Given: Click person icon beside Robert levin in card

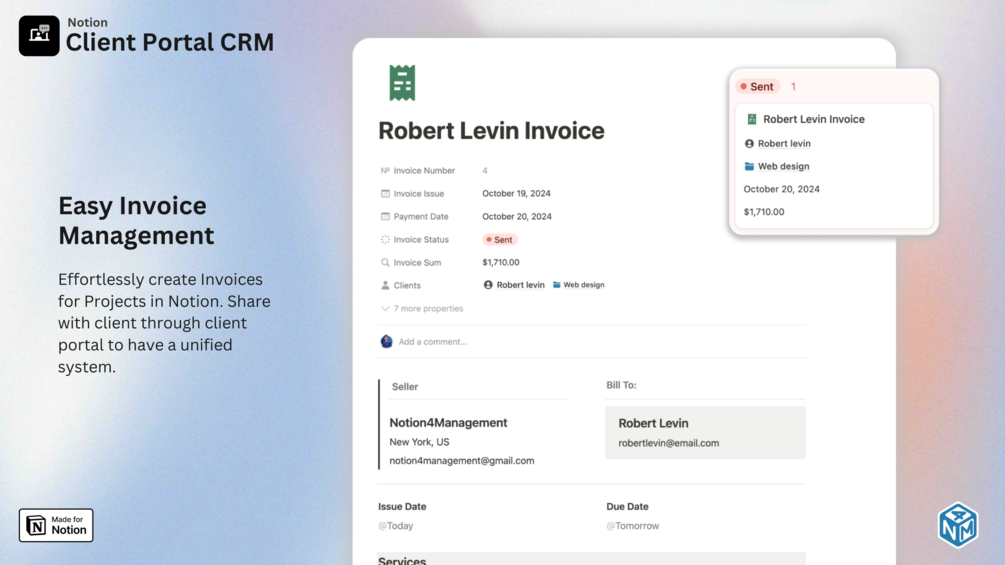Looking at the screenshot, I should pyautogui.click(x=749, y=143).
